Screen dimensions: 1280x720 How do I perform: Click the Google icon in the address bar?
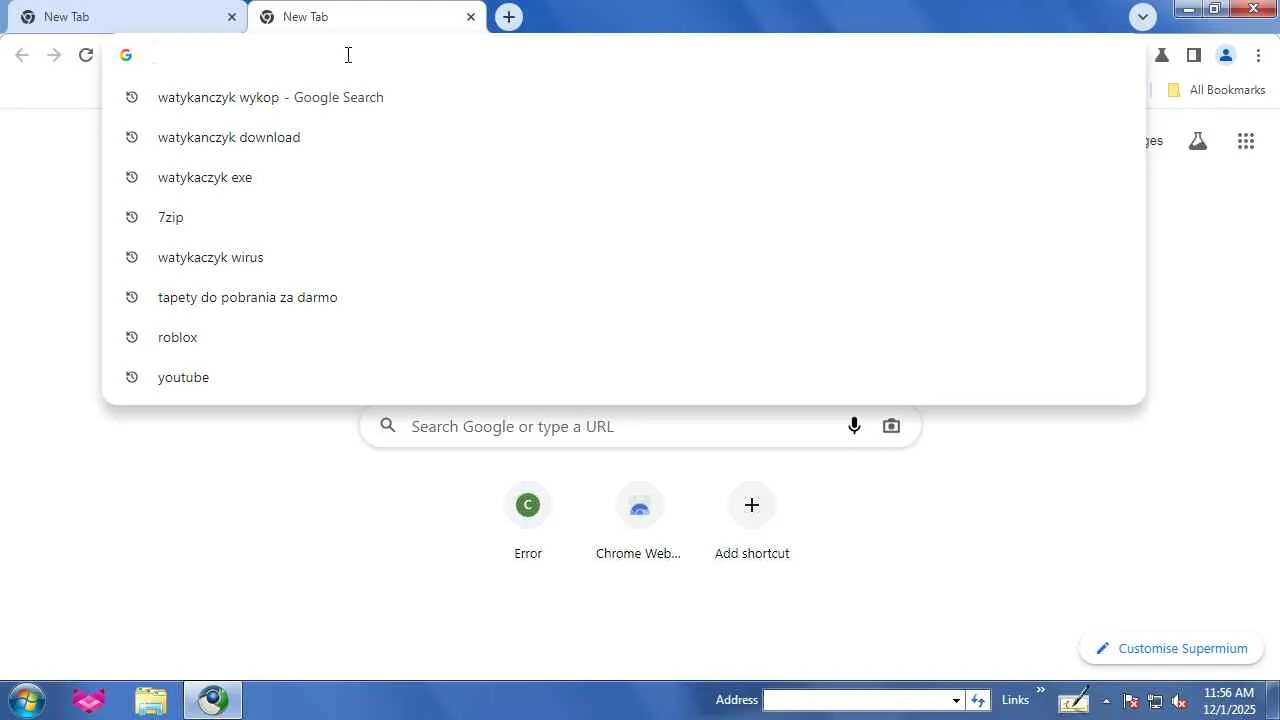pyautogui.click(x=126, y=55)
